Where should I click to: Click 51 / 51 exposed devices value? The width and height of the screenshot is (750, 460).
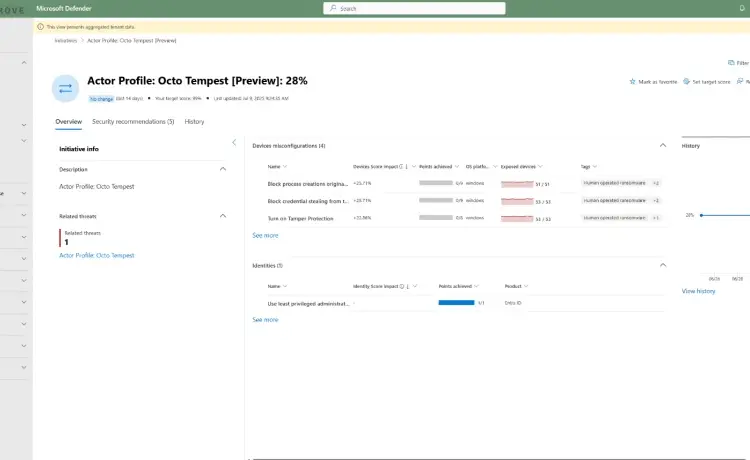tap(542, 184)
